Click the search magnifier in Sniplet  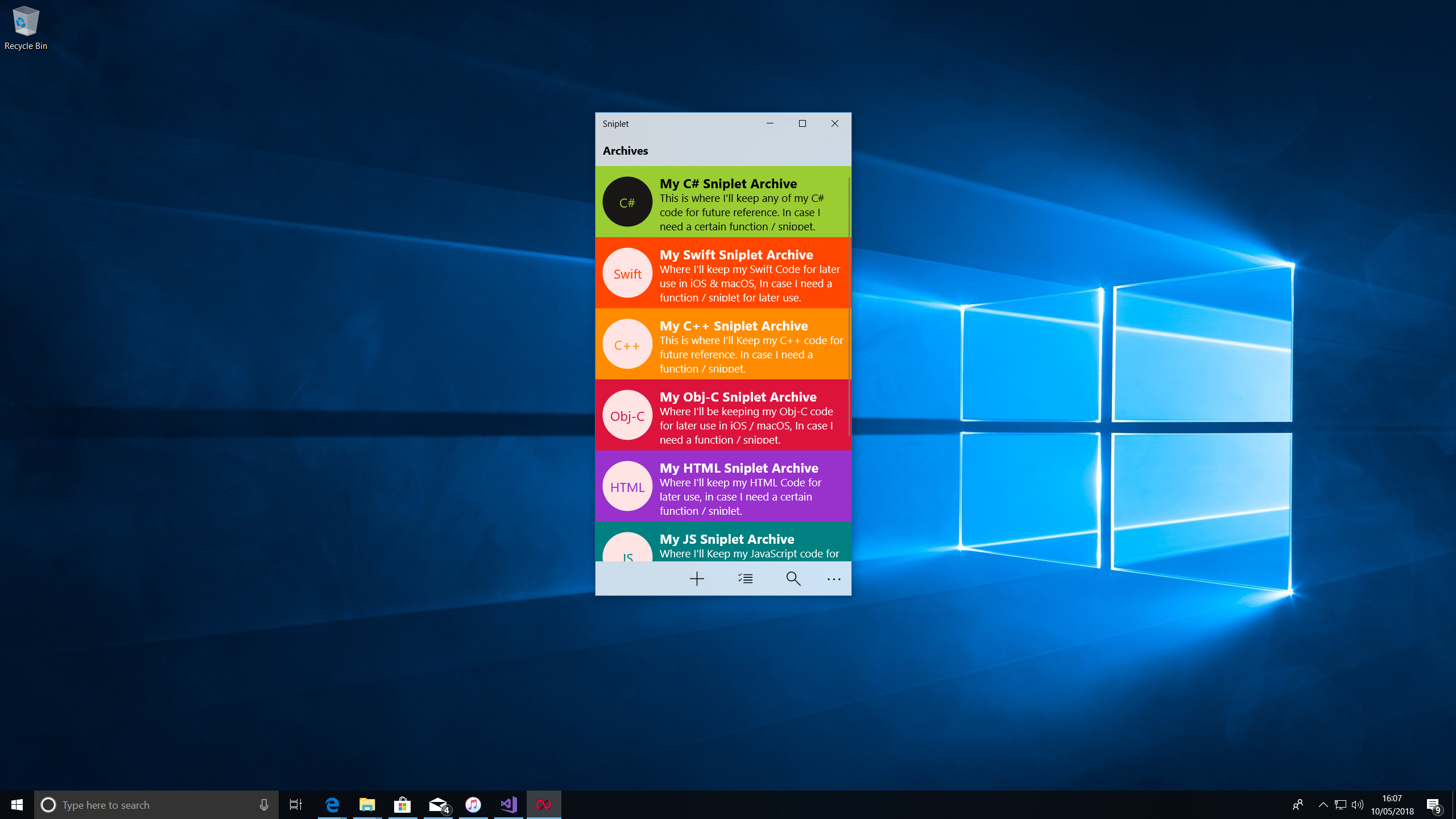(793, 579)
